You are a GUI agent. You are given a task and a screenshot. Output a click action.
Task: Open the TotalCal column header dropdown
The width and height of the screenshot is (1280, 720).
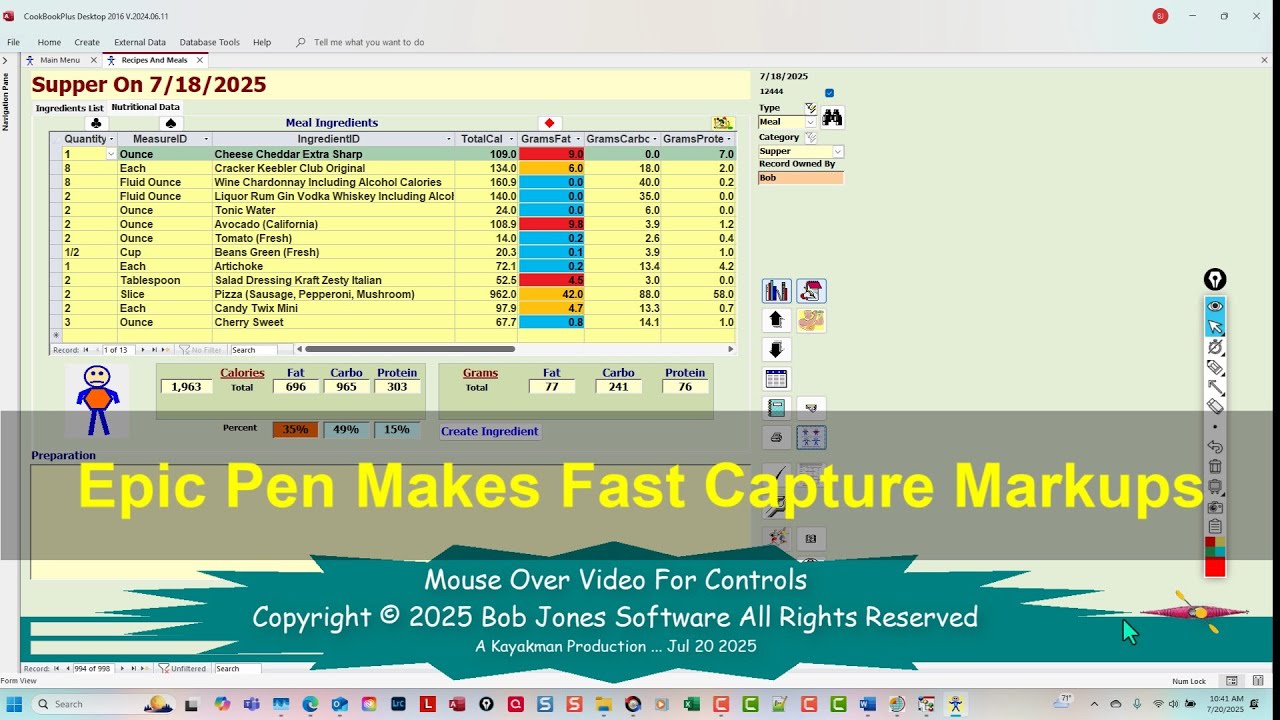point(512,139)
